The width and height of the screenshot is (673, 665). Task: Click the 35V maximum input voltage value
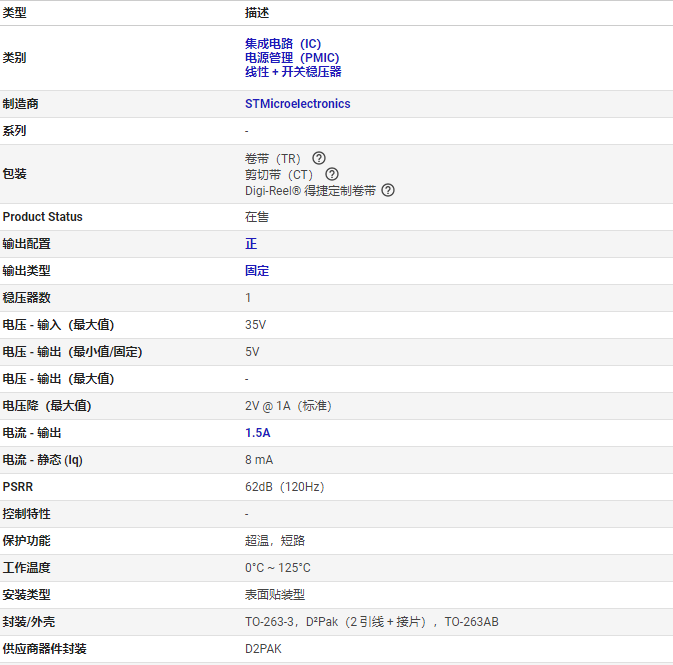[x=256, y=325]
